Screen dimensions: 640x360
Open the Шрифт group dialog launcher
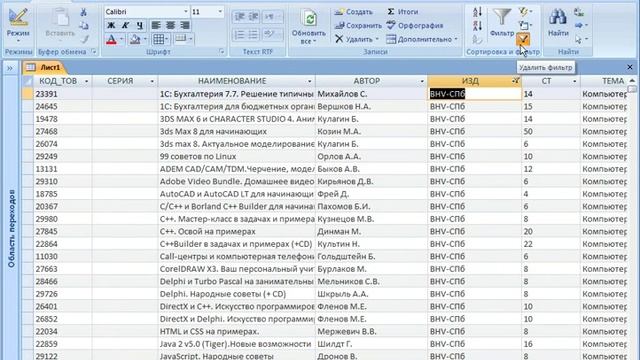click(221, 52)
